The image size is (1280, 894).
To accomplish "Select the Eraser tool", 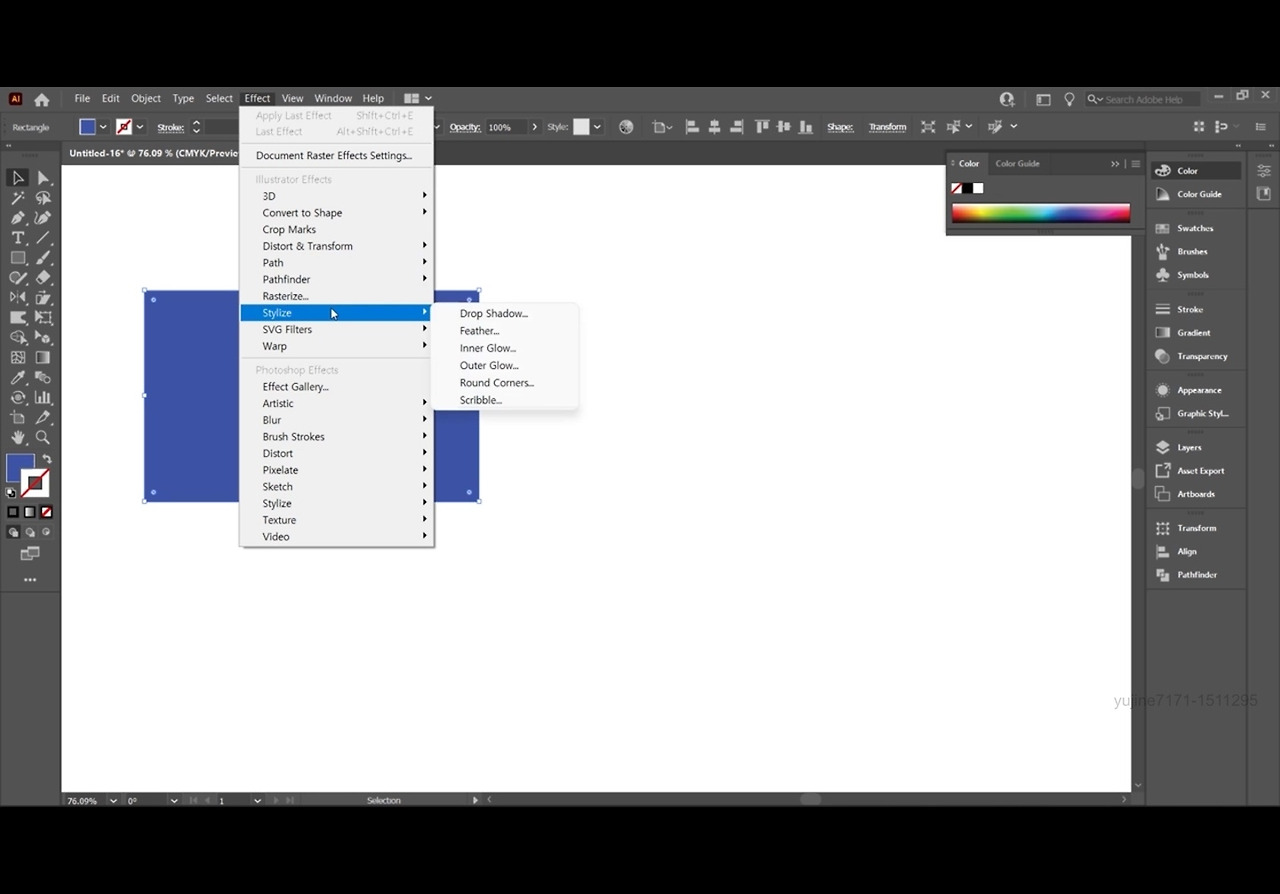I will point(43,278).
